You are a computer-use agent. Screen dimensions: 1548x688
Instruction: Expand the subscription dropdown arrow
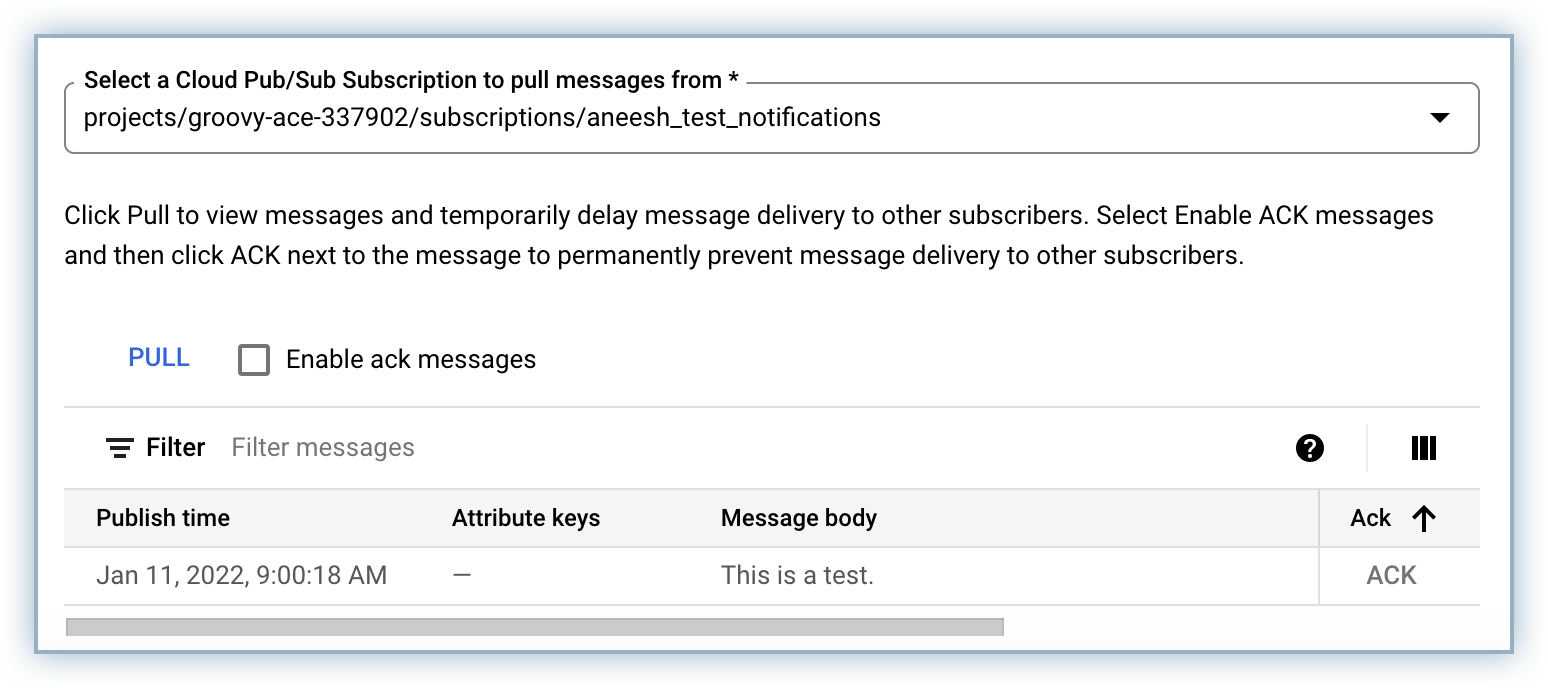click(x=1439, y=118)
